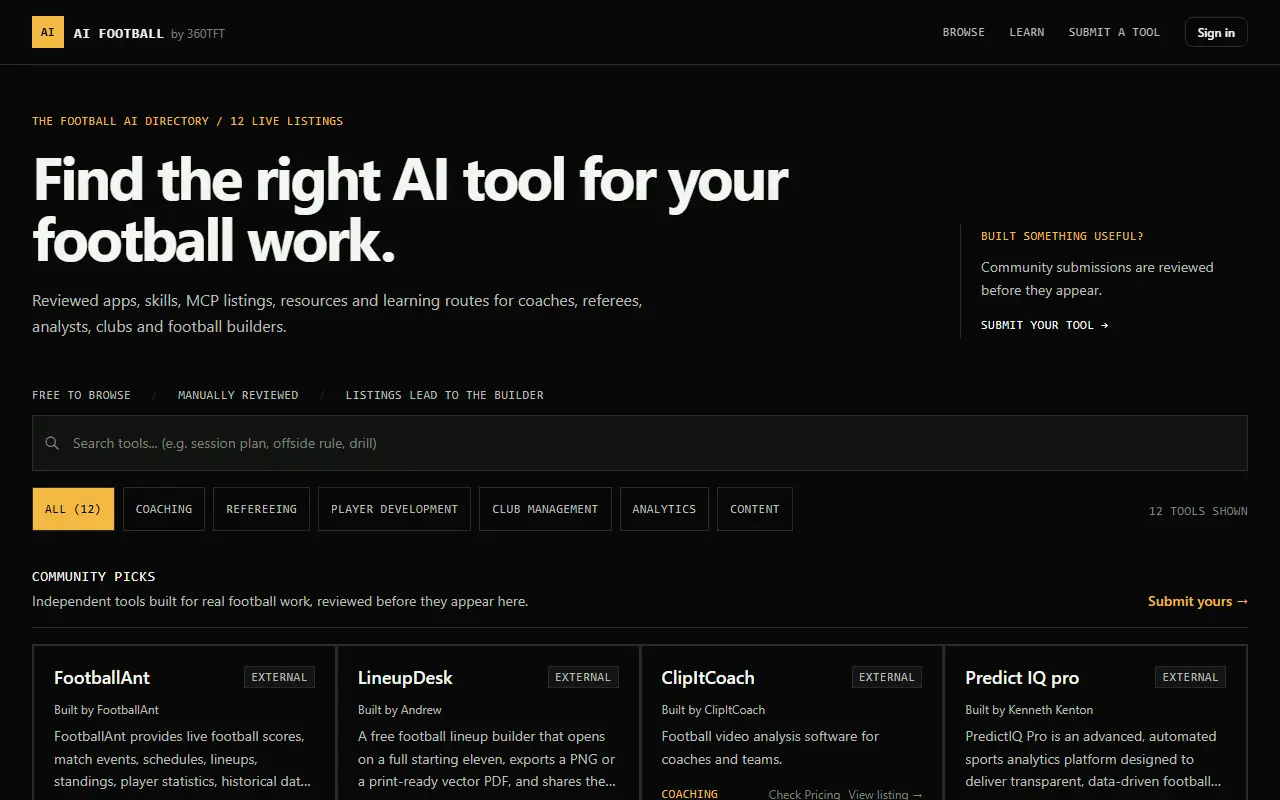Click EXTERNAL badge on FootballAnt card
The width and height of the screenshot is (1280, 800).
279,677
